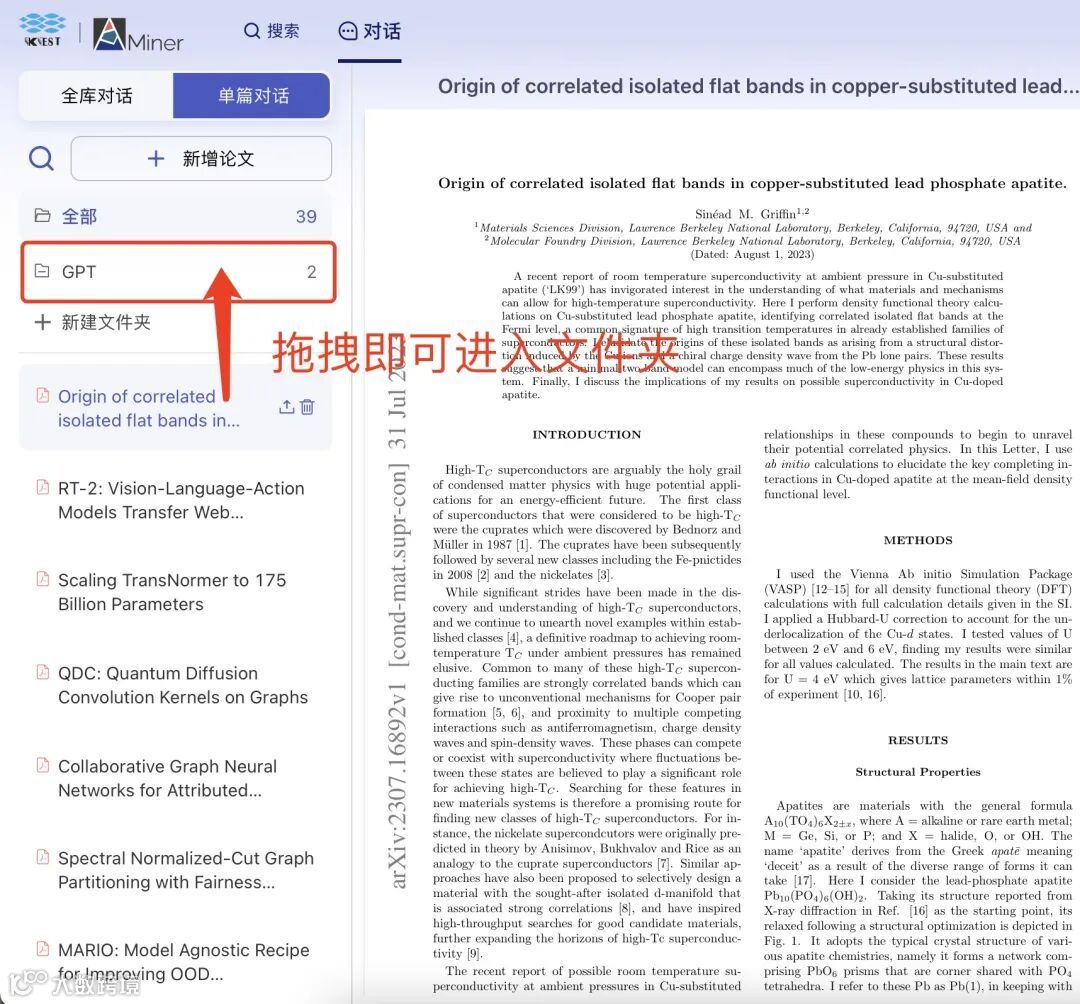The image size is (1080, 1004).
Task: Open Scaling TransNormer to 175 Billion Parameters
Action: coord(172,592)
